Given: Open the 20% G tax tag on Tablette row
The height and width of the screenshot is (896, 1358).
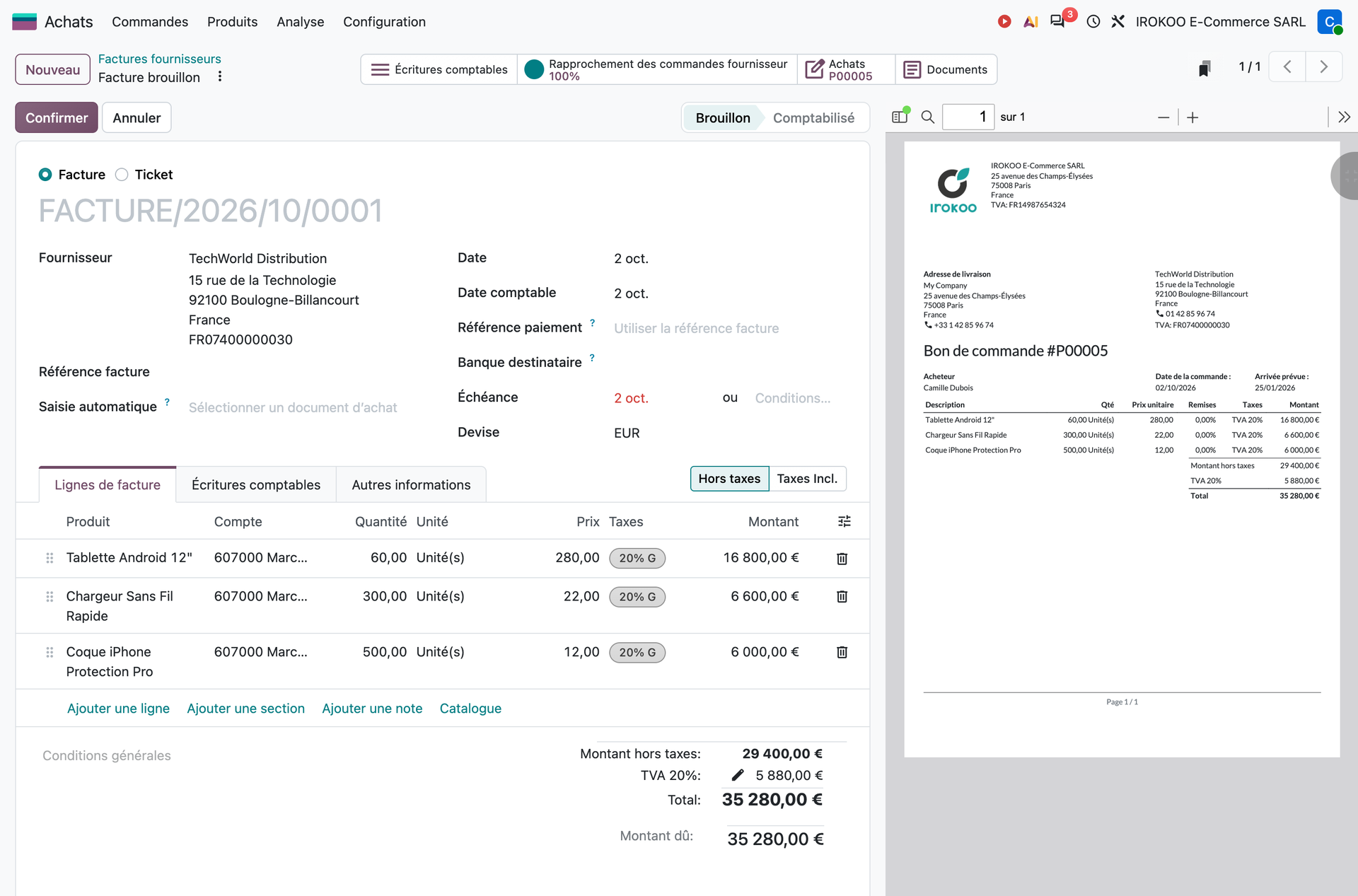Looking at the screenshot, I should [637, 558].
